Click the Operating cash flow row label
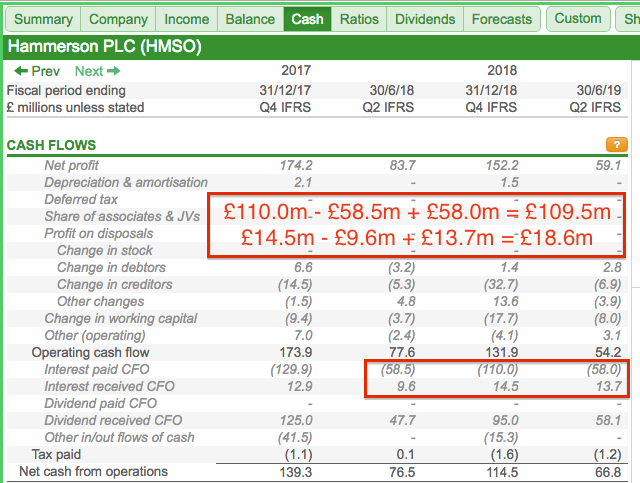The image size is (640, 483). (91, 352)
